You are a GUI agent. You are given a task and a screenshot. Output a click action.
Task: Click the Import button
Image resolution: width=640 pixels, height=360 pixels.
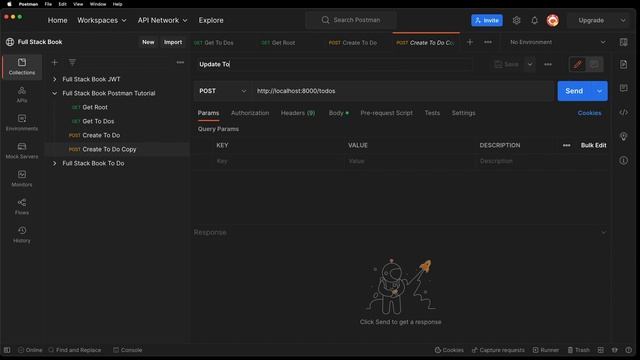coord(173,42)
